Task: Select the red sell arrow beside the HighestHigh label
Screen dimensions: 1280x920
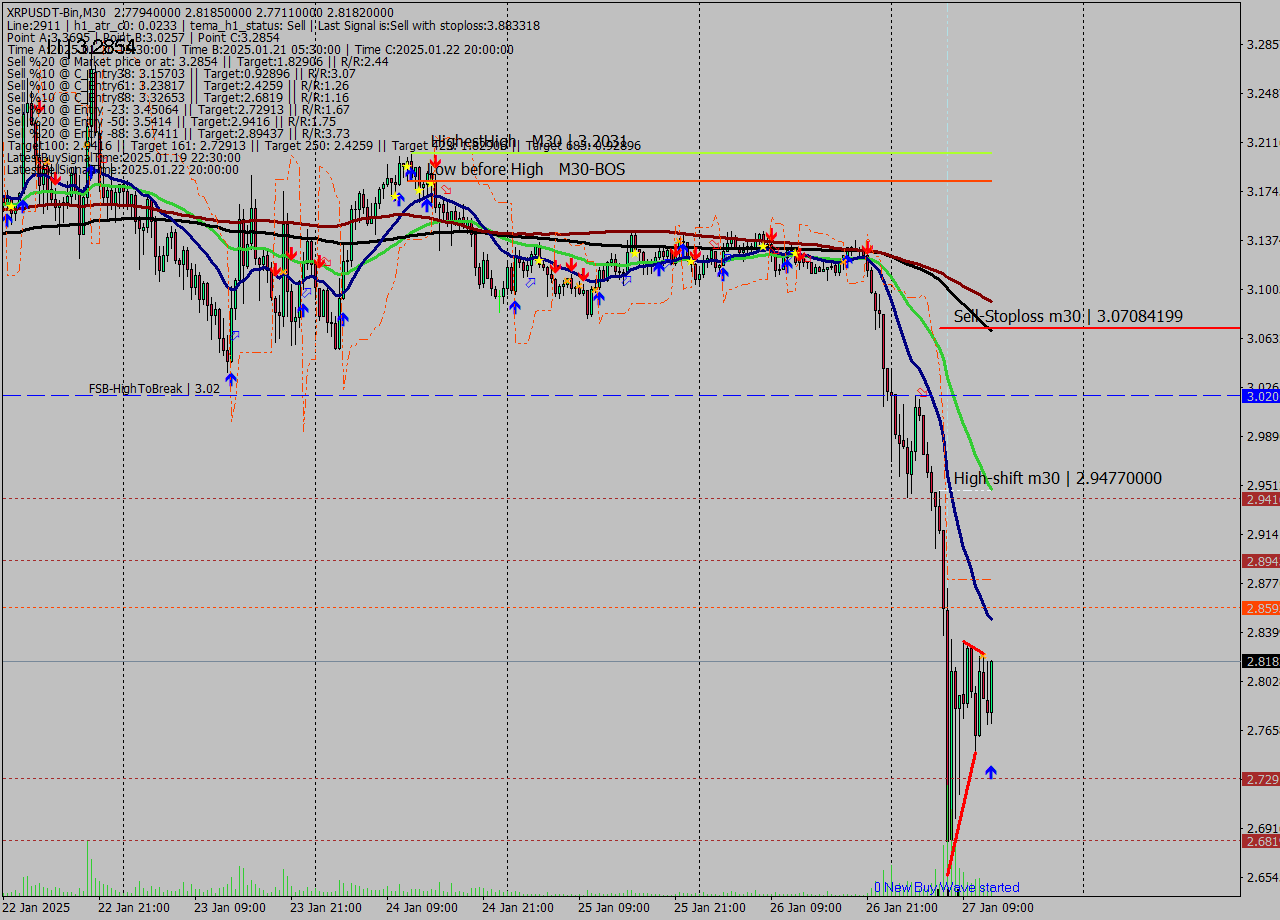Action: pos(436,160)
